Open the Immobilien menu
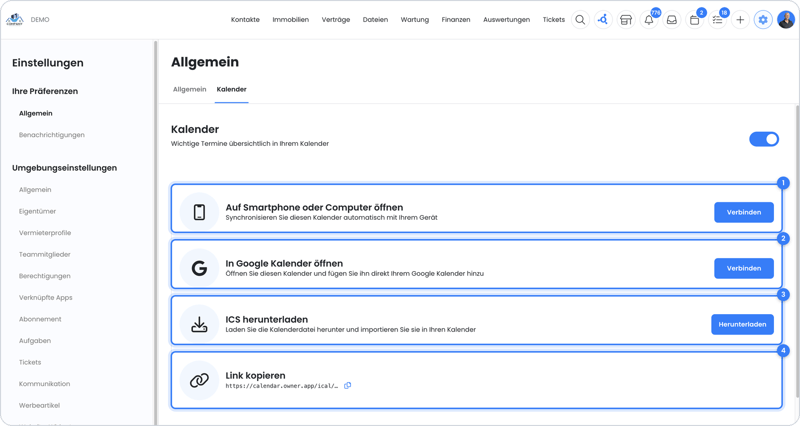 [x=290, y=20]
